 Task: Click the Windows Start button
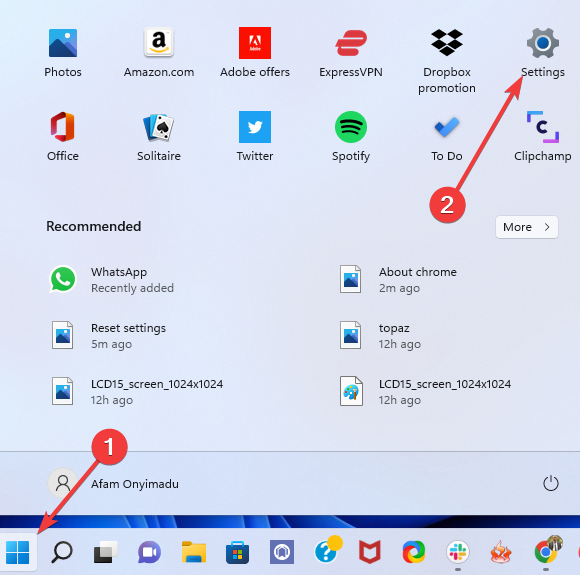(18, 552)
